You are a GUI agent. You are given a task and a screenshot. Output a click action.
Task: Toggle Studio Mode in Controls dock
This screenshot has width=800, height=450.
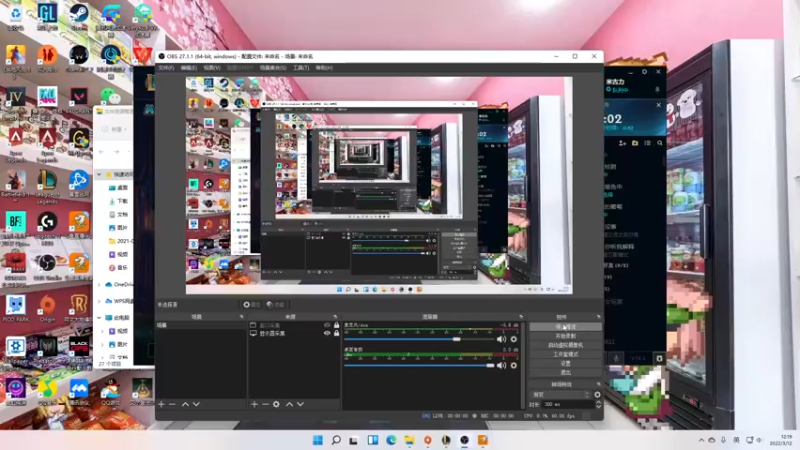coord(565,354)
